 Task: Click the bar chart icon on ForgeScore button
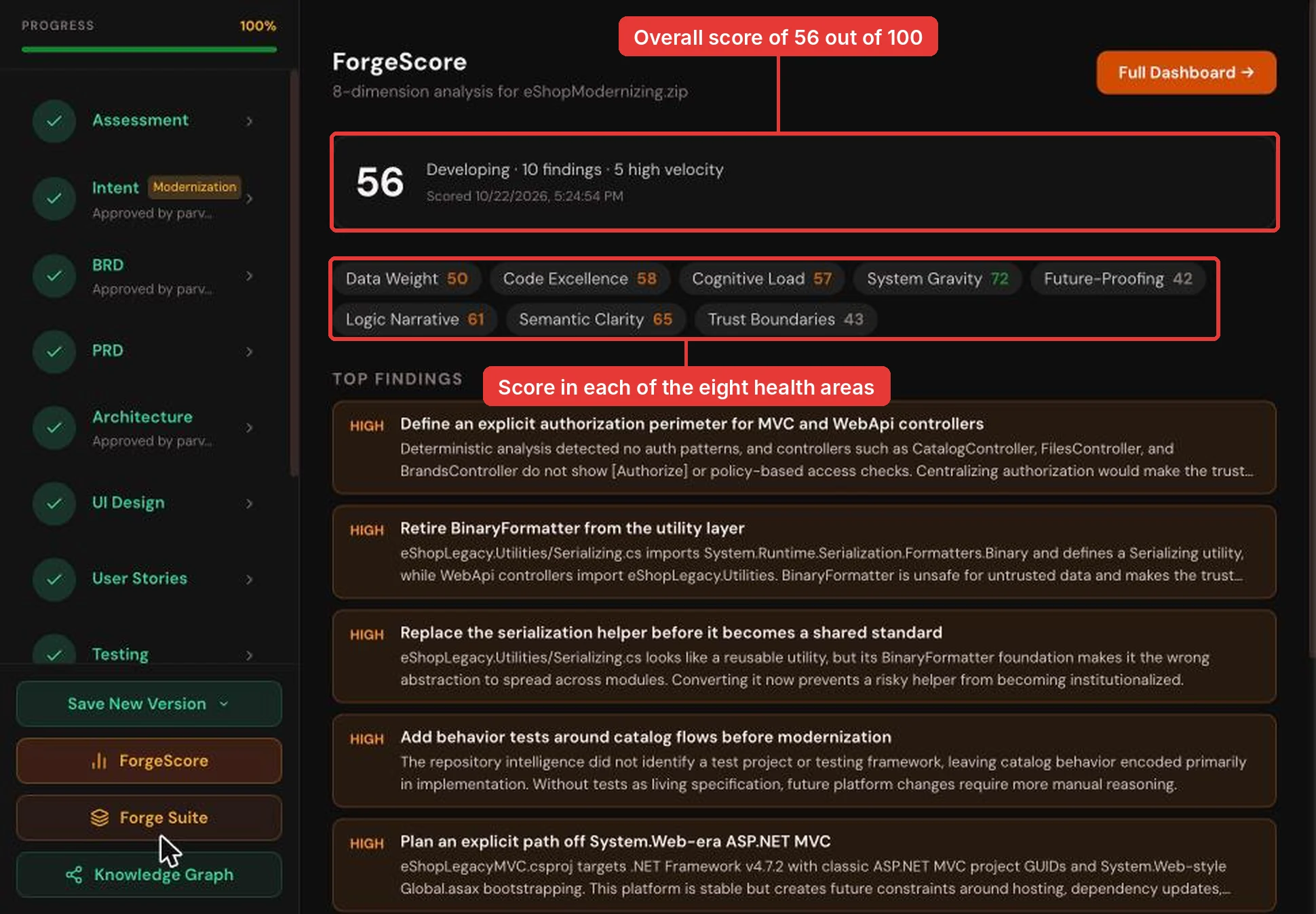(x=99, y=761)
